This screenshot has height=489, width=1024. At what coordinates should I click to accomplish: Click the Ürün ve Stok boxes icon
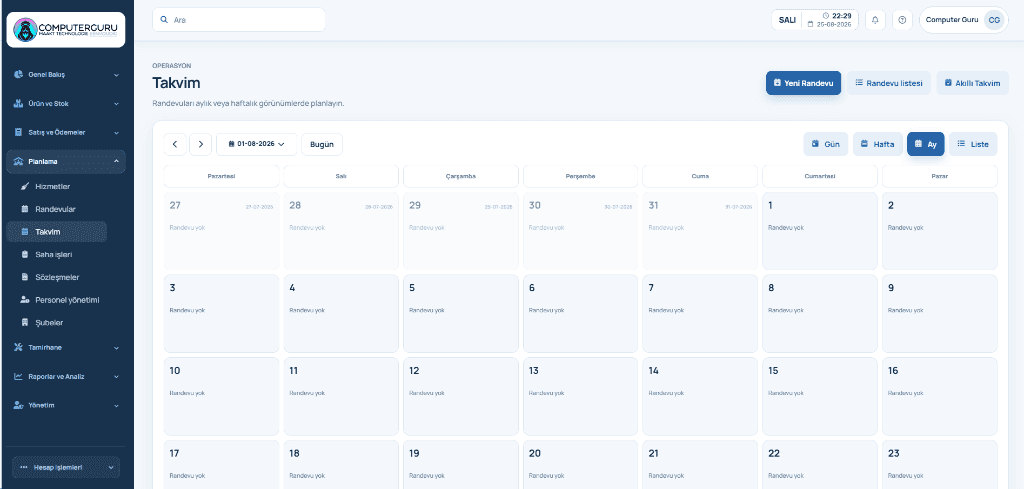click(18, 103)
